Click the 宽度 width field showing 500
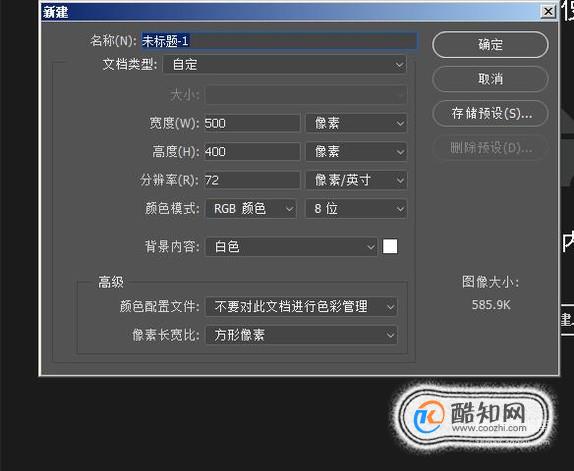 (x=252, y=123)
